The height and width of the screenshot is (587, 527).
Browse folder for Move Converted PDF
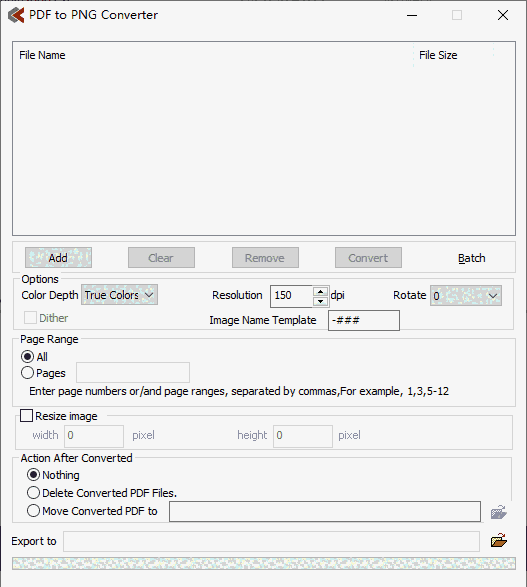[x=499, y=512]
